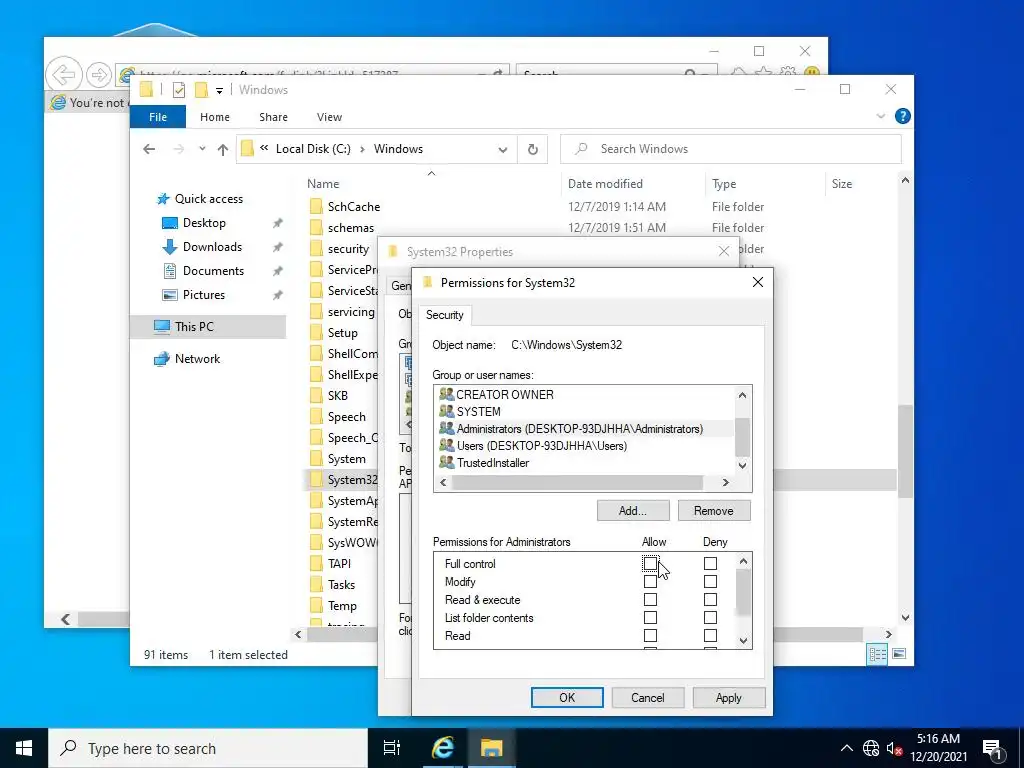
Task: Open Customize Quick Access Toolbar dropdown
Action: (219, 90)
